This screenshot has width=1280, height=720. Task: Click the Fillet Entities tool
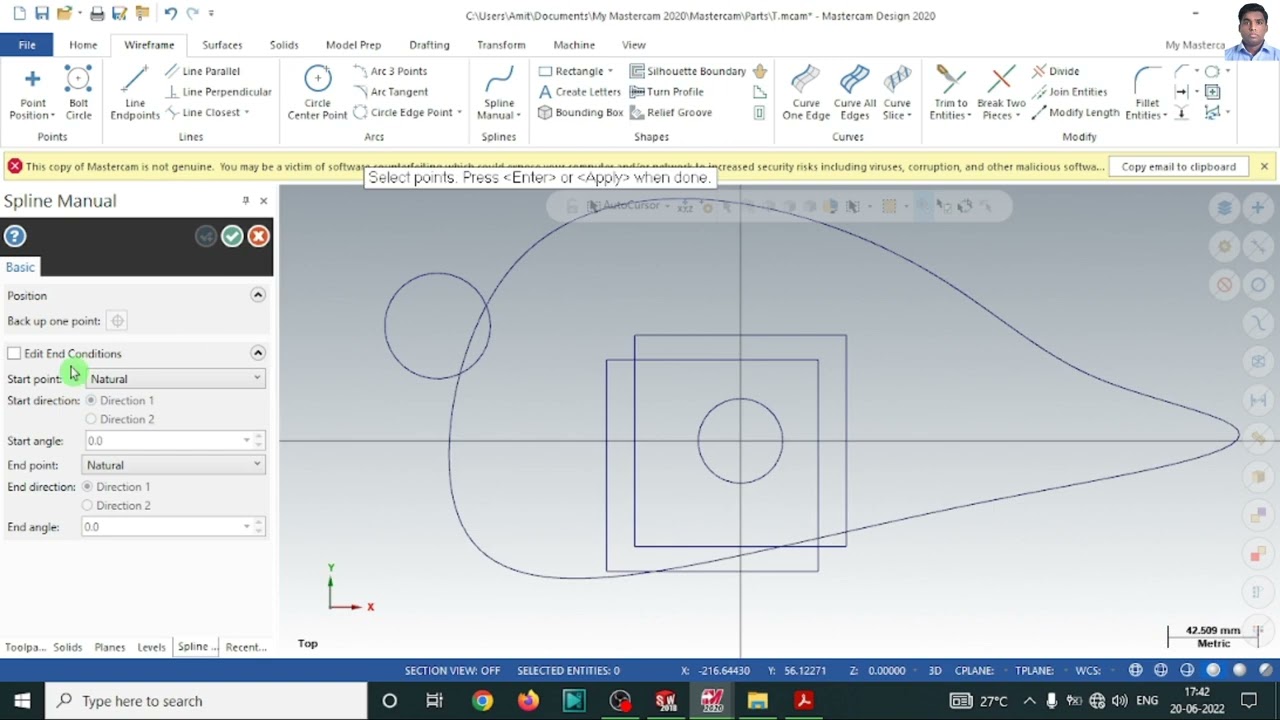tap(1147, 93)
